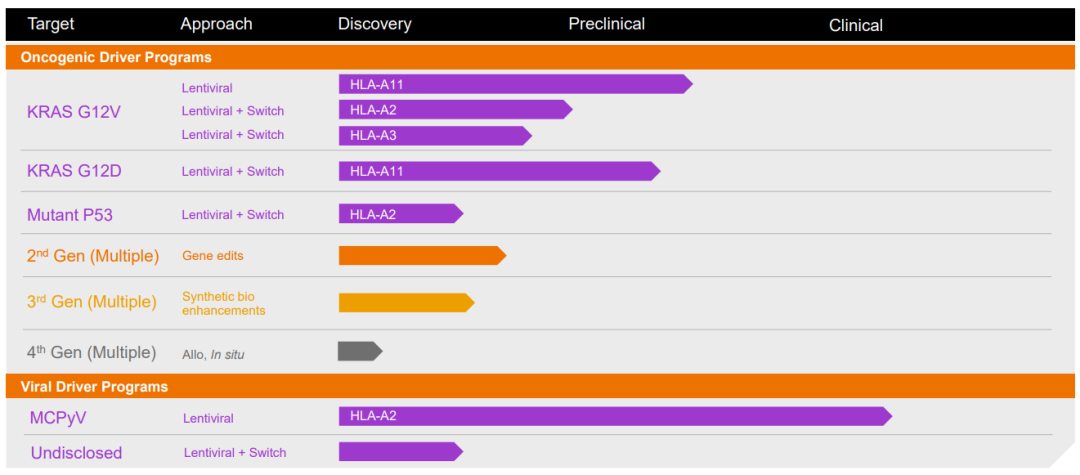Click the Discovery stage header
The width and height of the screenshot is (1080, 475).
374,24
